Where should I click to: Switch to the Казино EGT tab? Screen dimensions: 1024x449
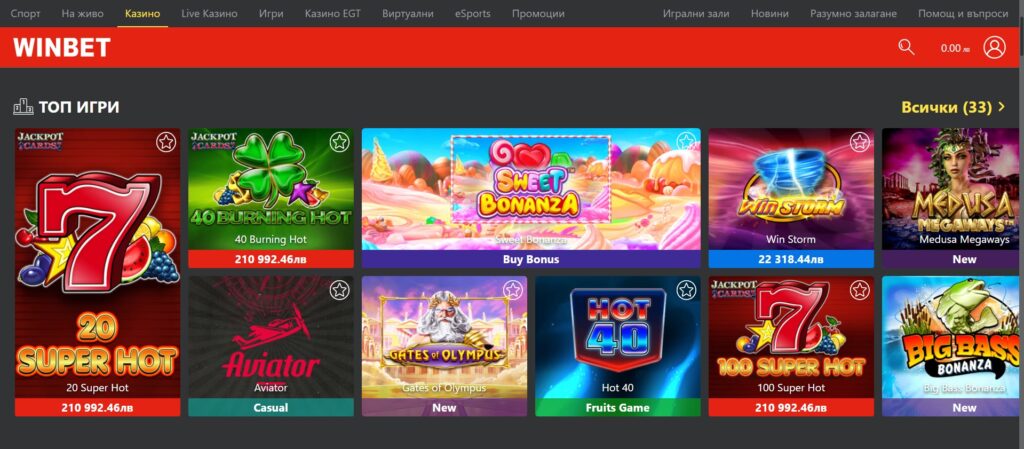pyautogui.click(x=332, y=13)
